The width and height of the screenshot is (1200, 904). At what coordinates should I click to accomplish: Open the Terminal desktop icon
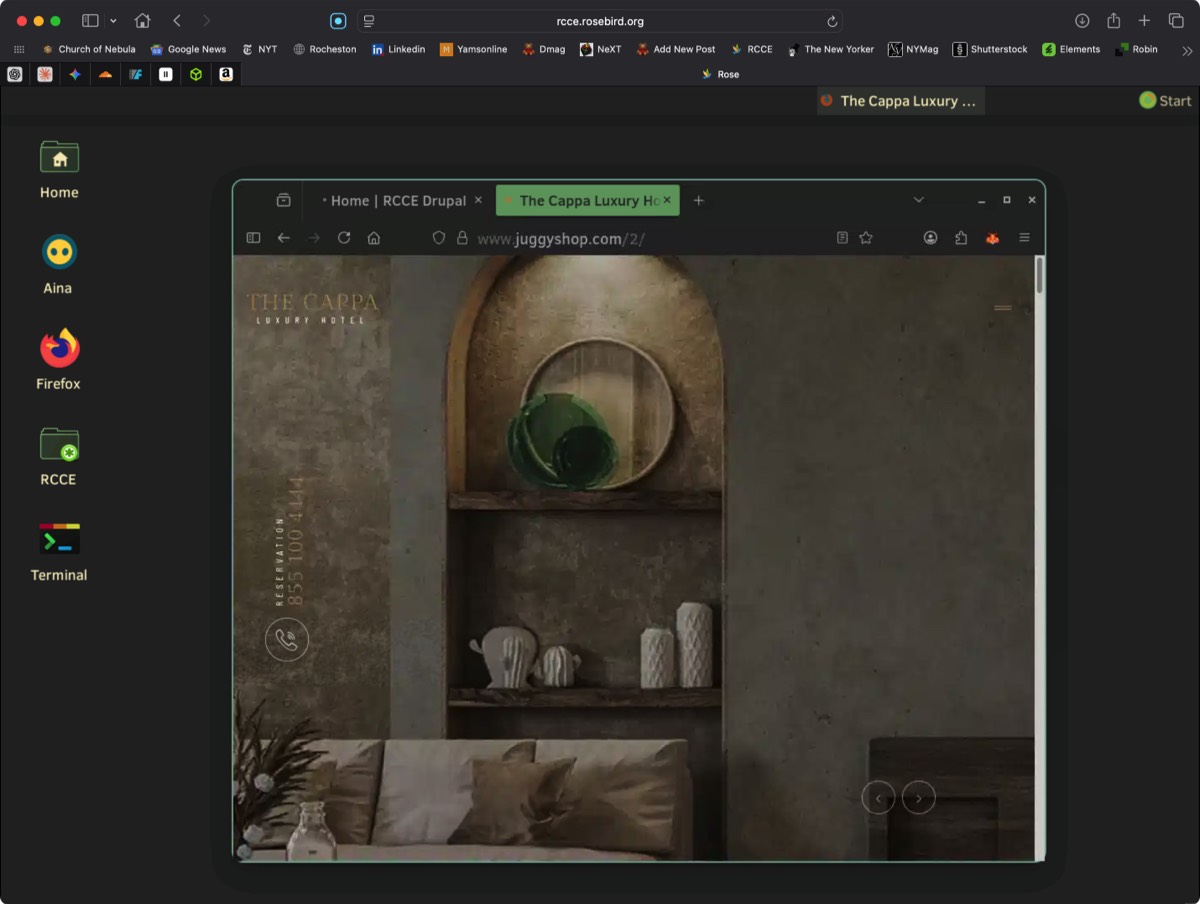[x=59, y=540]
